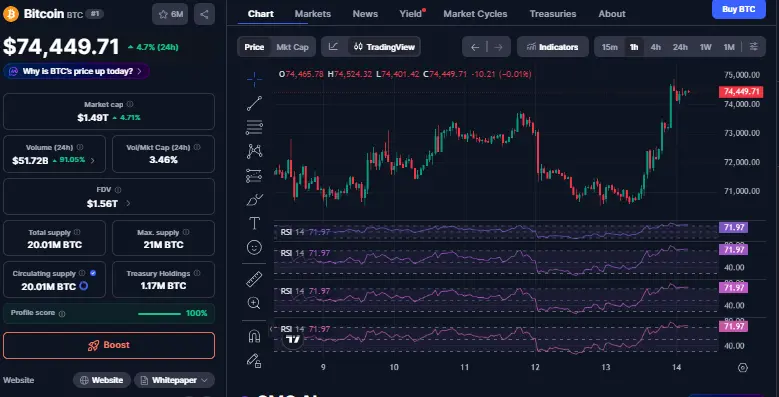Toggle lock all drawing tools
This screenshot has height=397, width=779.
tap(254, 360)
